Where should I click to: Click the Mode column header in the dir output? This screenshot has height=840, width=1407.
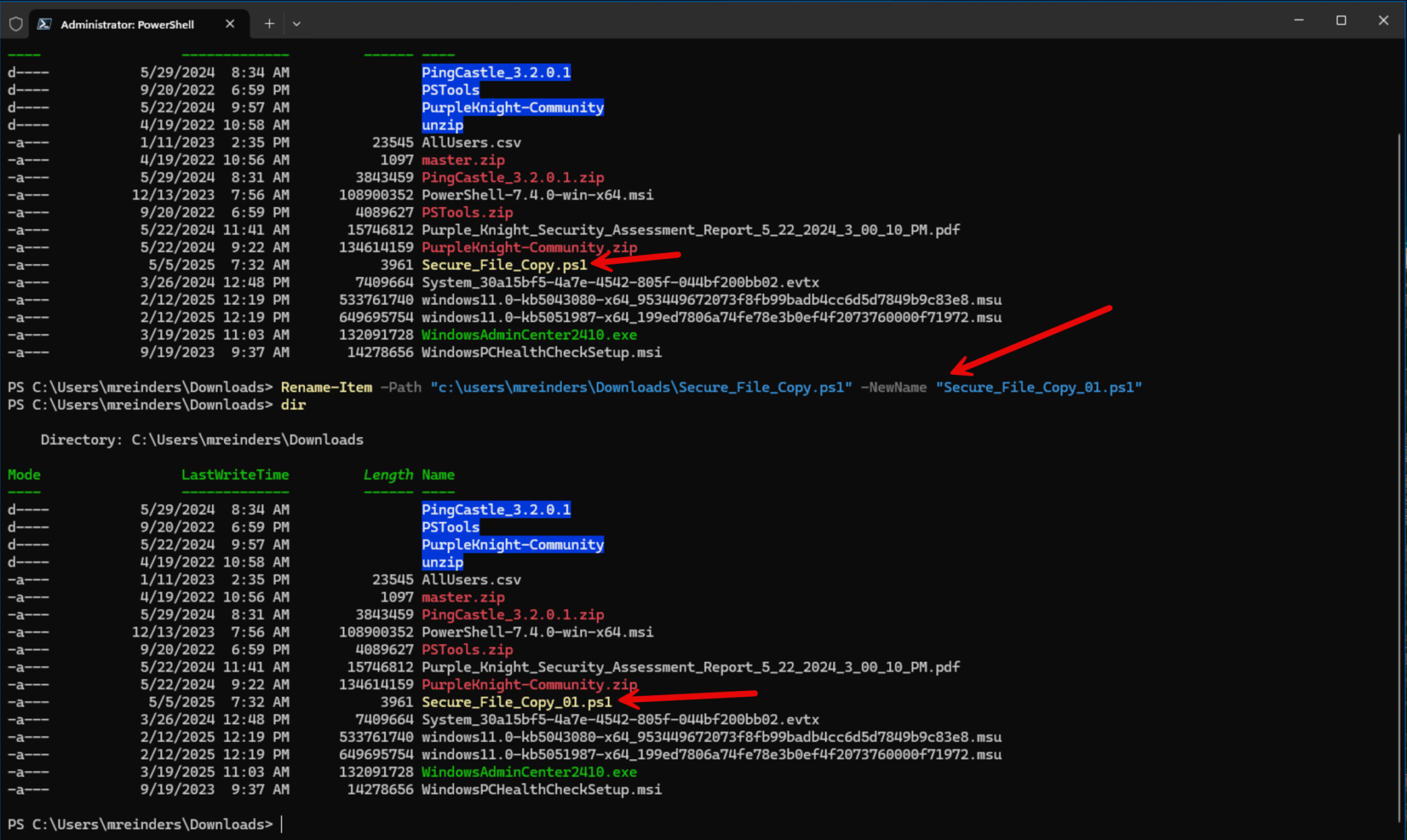point(24,474)
